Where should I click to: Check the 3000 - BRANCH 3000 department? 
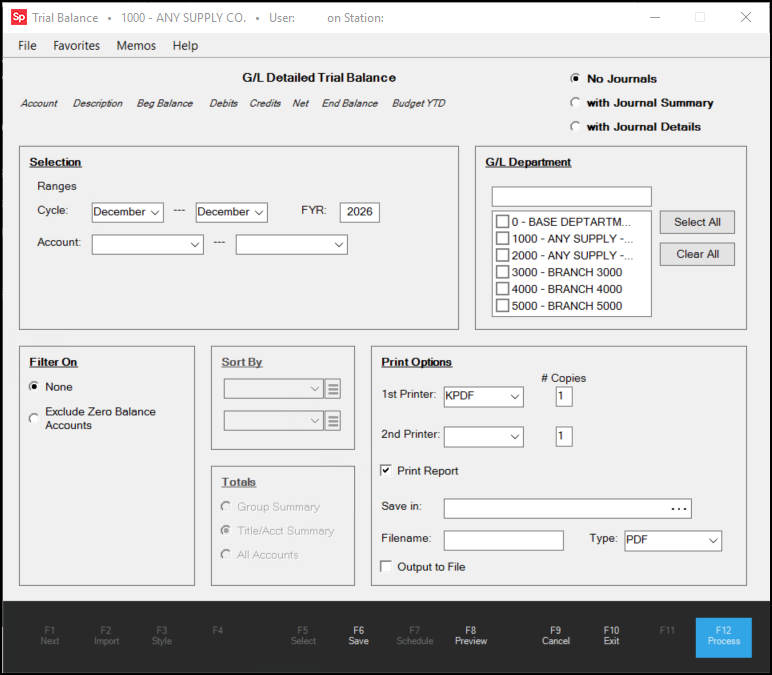tap(502, 273)
